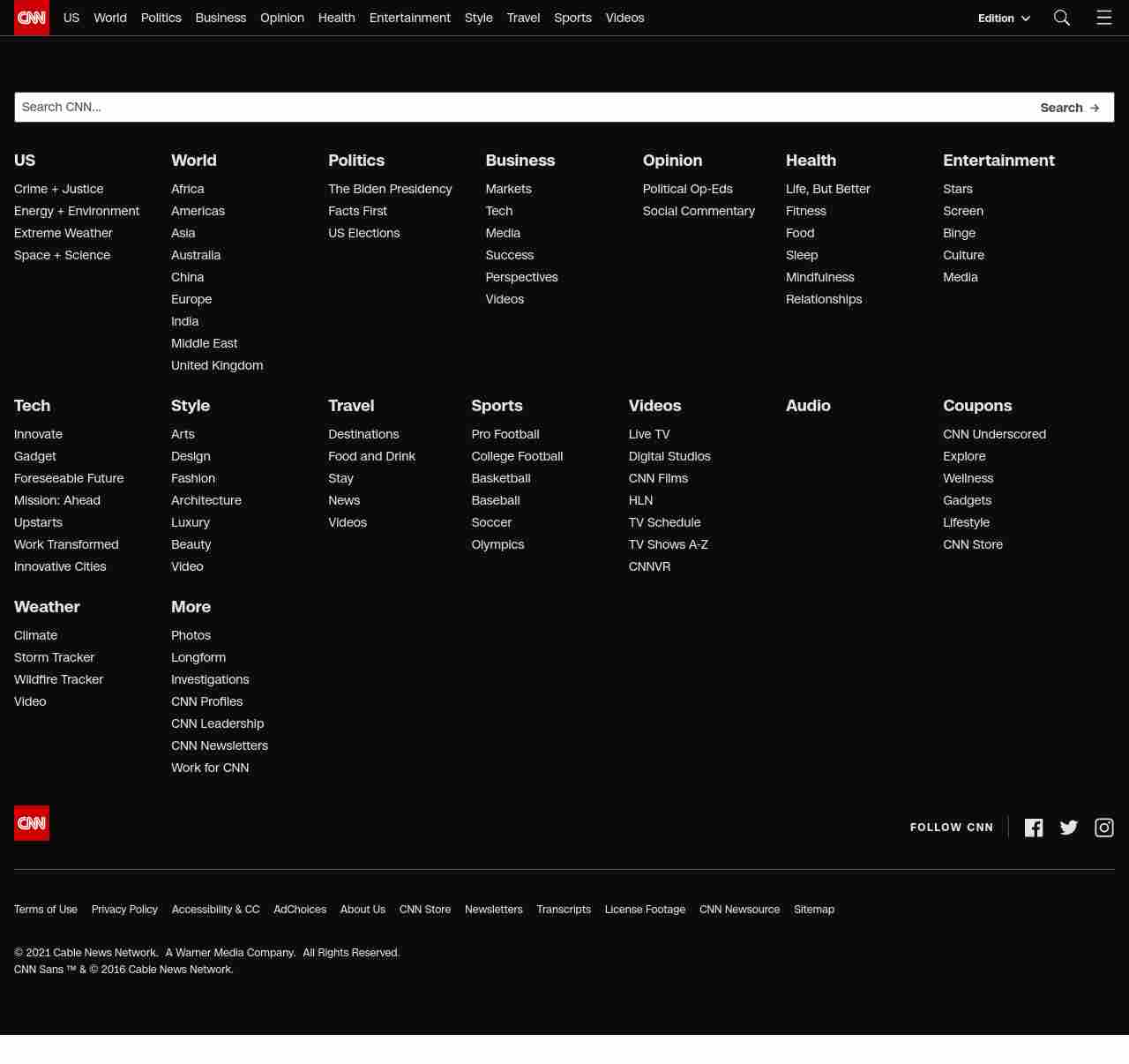The height and width of the screenshot is (1064, 1129).
Task: Open the CNN Newsource footer link
Action: click(x=739, y=910)
